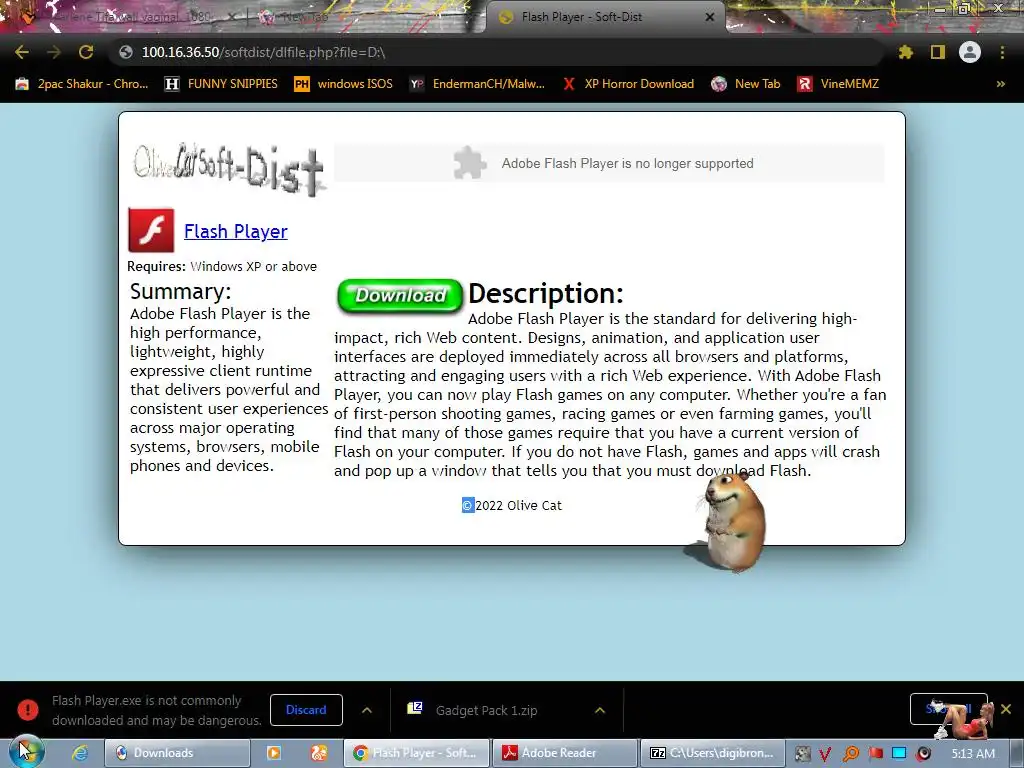Open Chrome's three-dot menu
1024x768 pixels.
[x=1002, y=52]
